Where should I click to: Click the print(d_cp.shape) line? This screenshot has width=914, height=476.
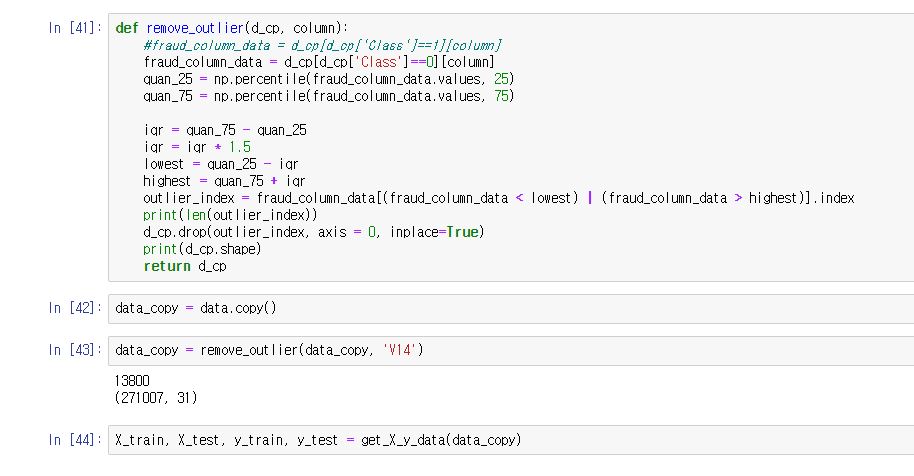point(202,249)
